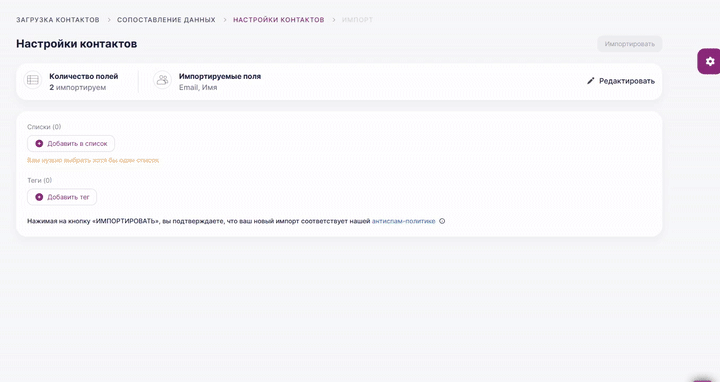
Task: Click the info icon after антиспам-политике
Action: pyautogui.click(x=442, y=221)
